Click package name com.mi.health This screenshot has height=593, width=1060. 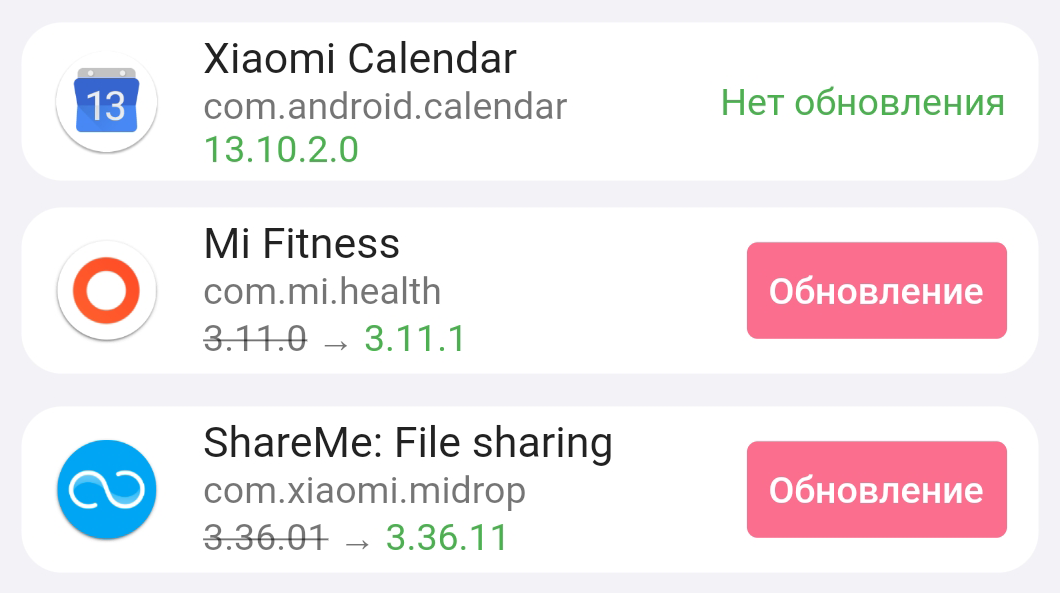(x=322, y=291)
